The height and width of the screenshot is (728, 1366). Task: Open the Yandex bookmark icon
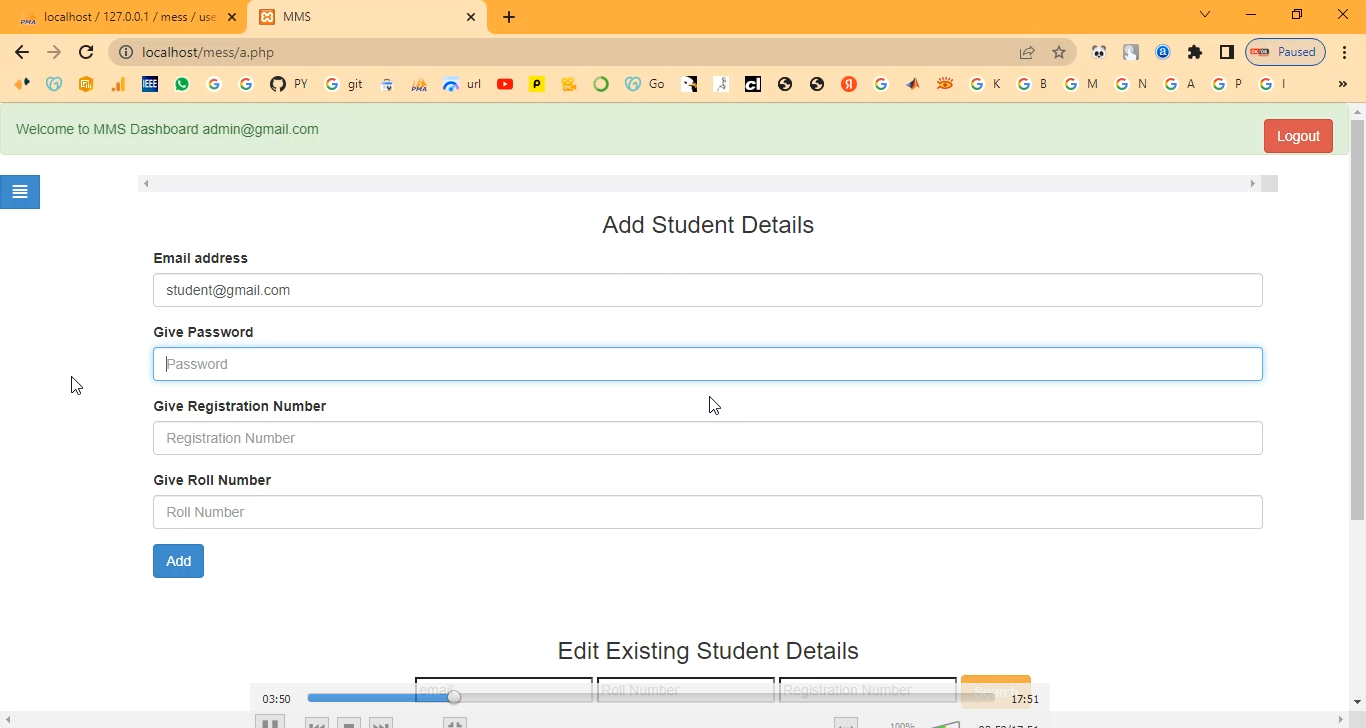849,85
